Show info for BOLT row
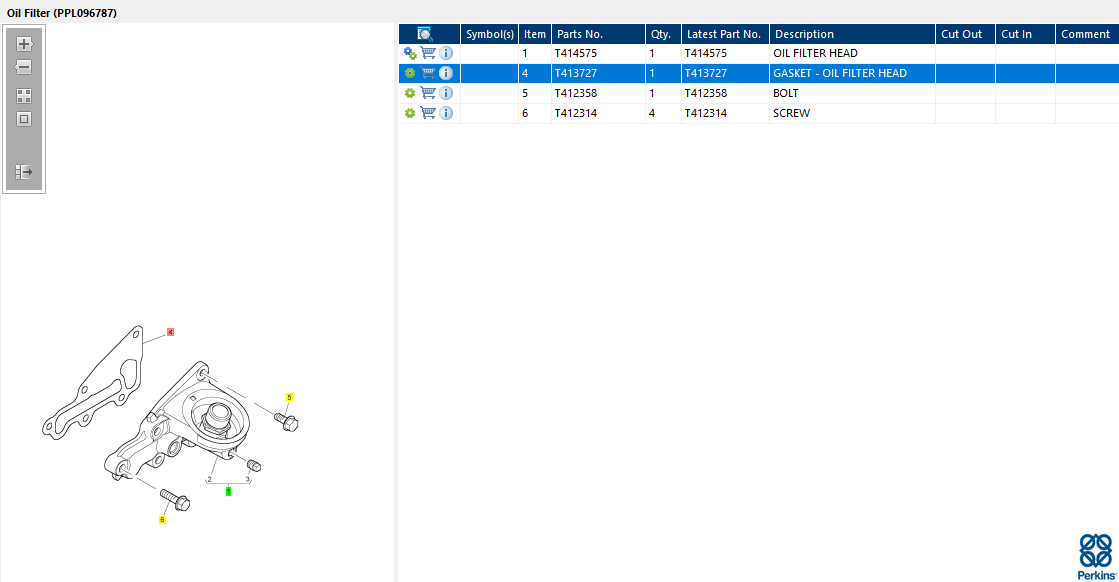The height and width of the screenshot is (582, 1119). [x=446, y=93]
